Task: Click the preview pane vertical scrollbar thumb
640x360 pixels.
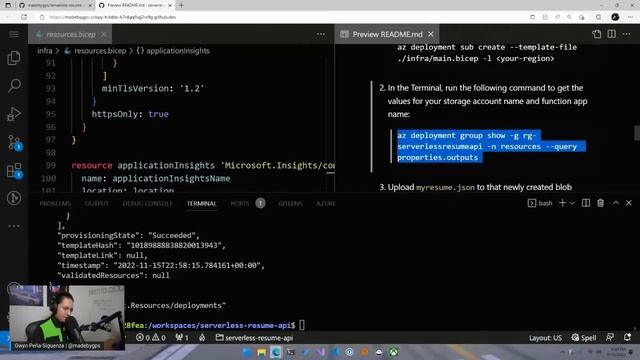Action: click(x=637, y=133)
